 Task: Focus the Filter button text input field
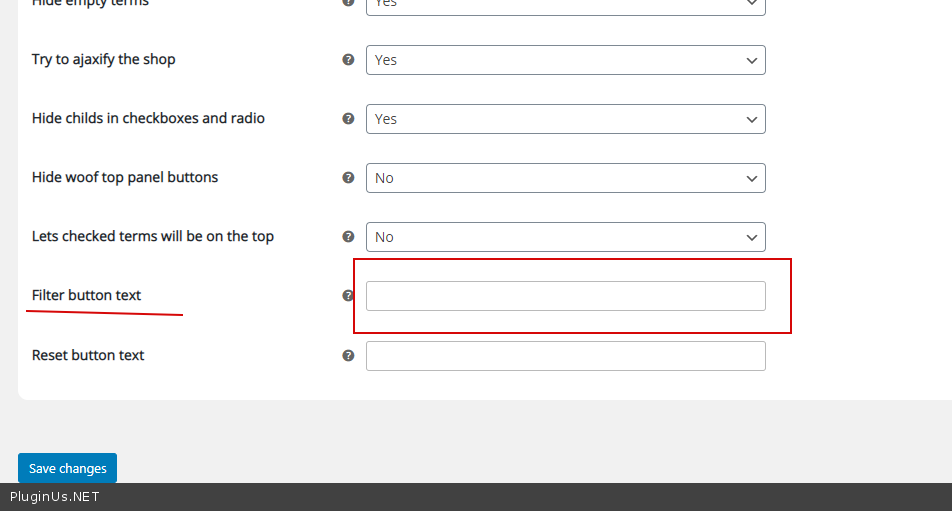click(565, 296)
